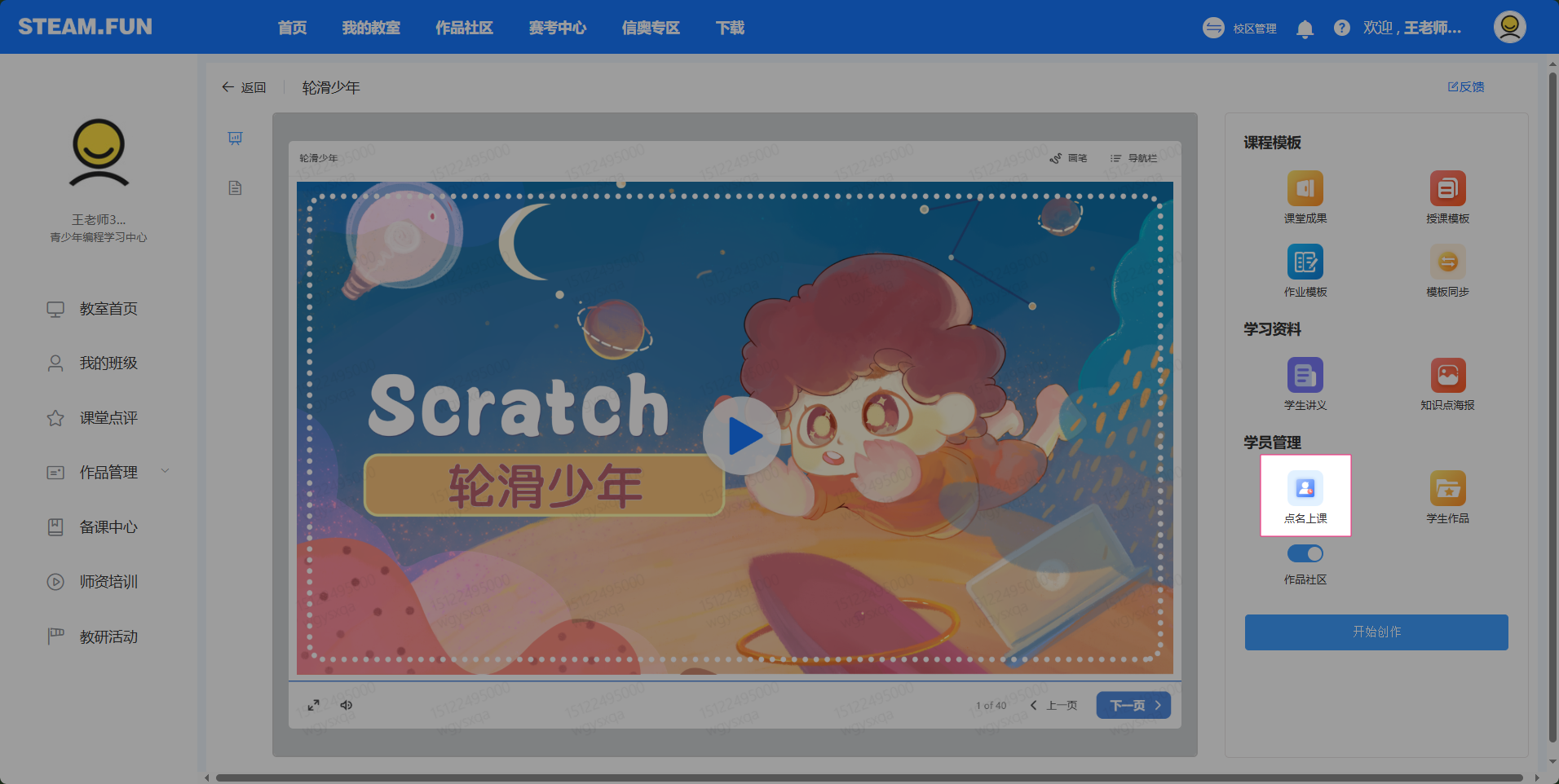Open the 知识点海报 poster icon
This screenshot has width=1559, height=784.
(x=1447, y=376)
